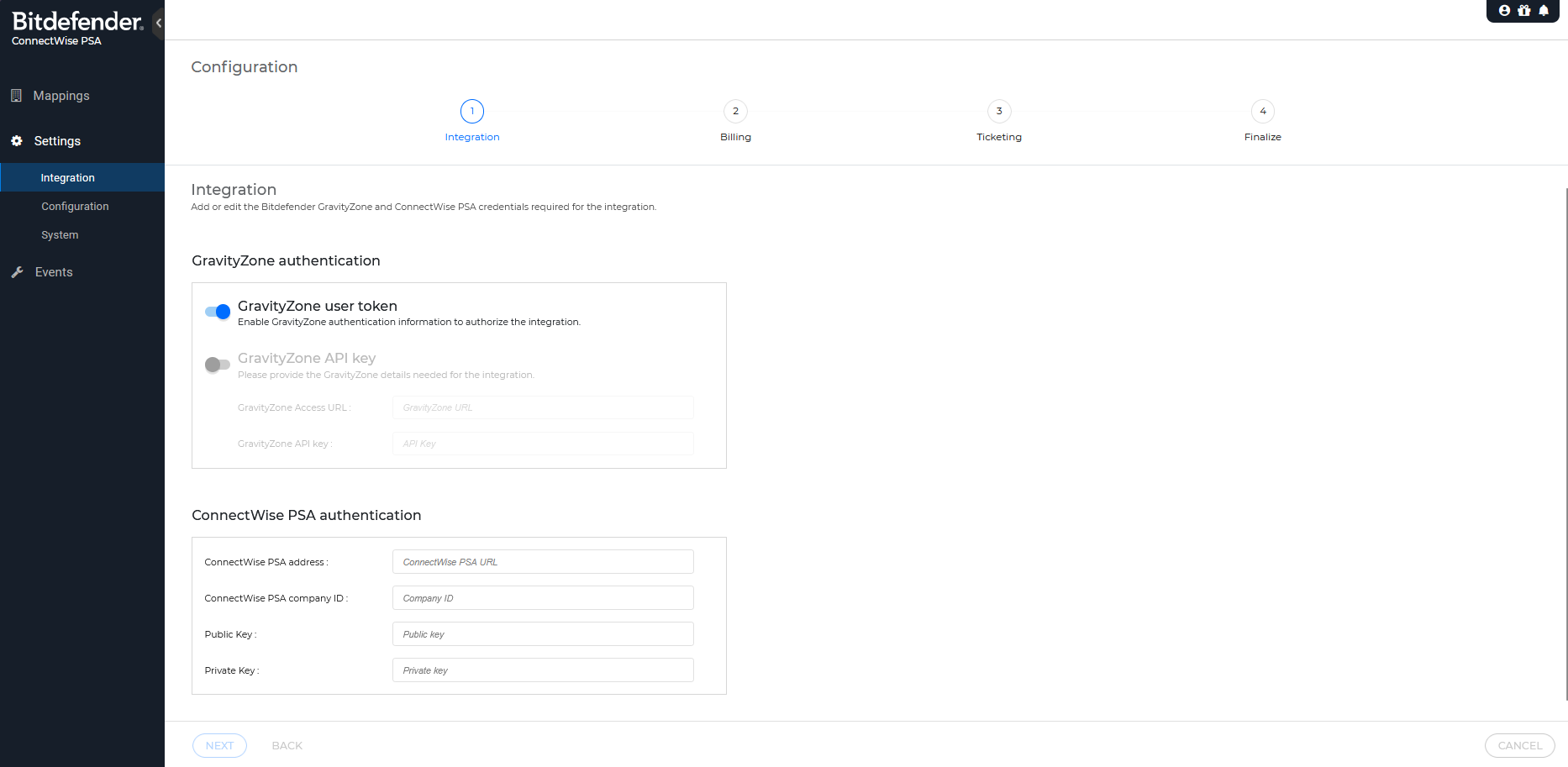
Task: Click the Settings gear icon
Action: point(17,141)
